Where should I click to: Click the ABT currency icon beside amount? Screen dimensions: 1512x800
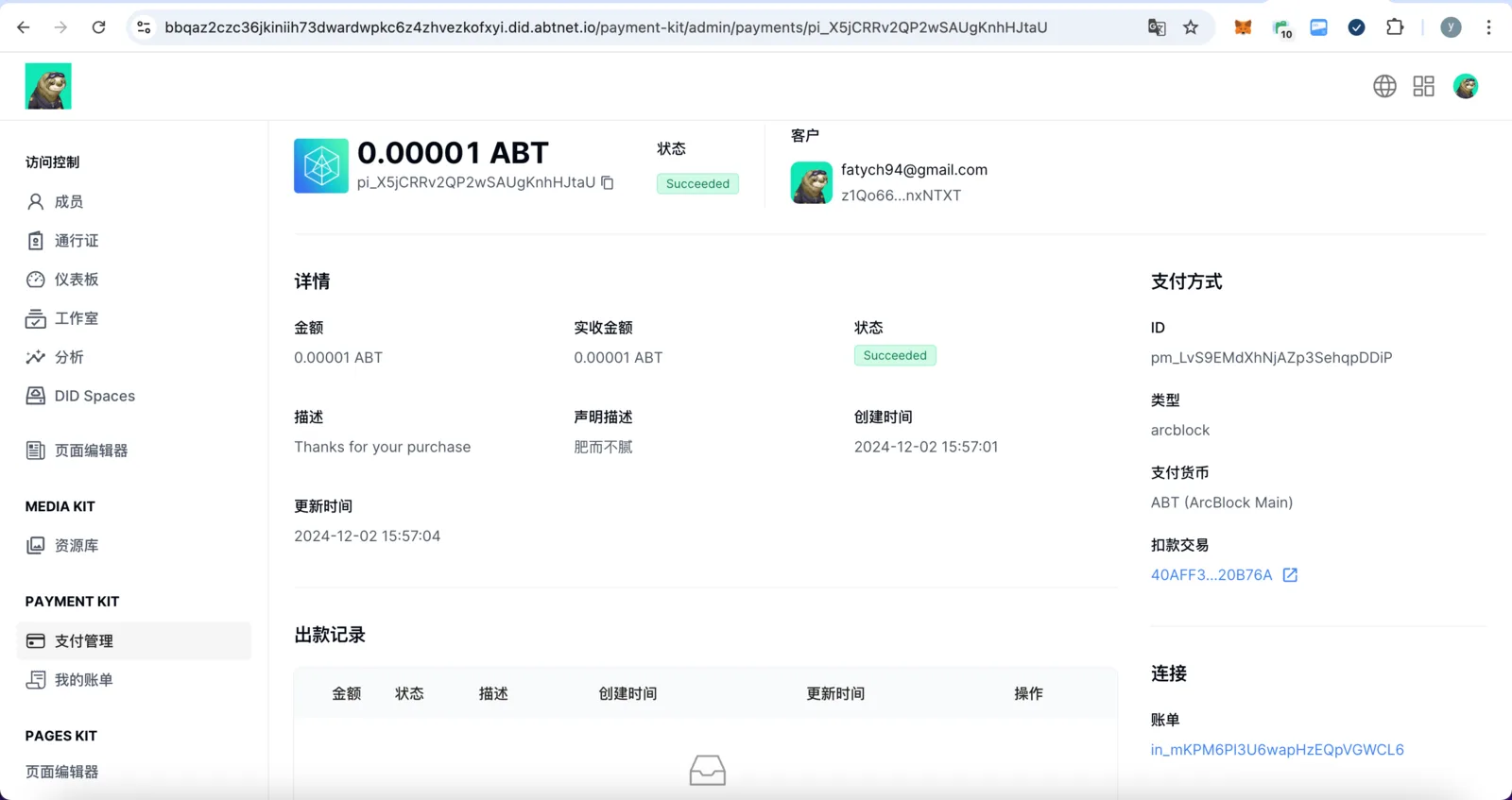321,166
